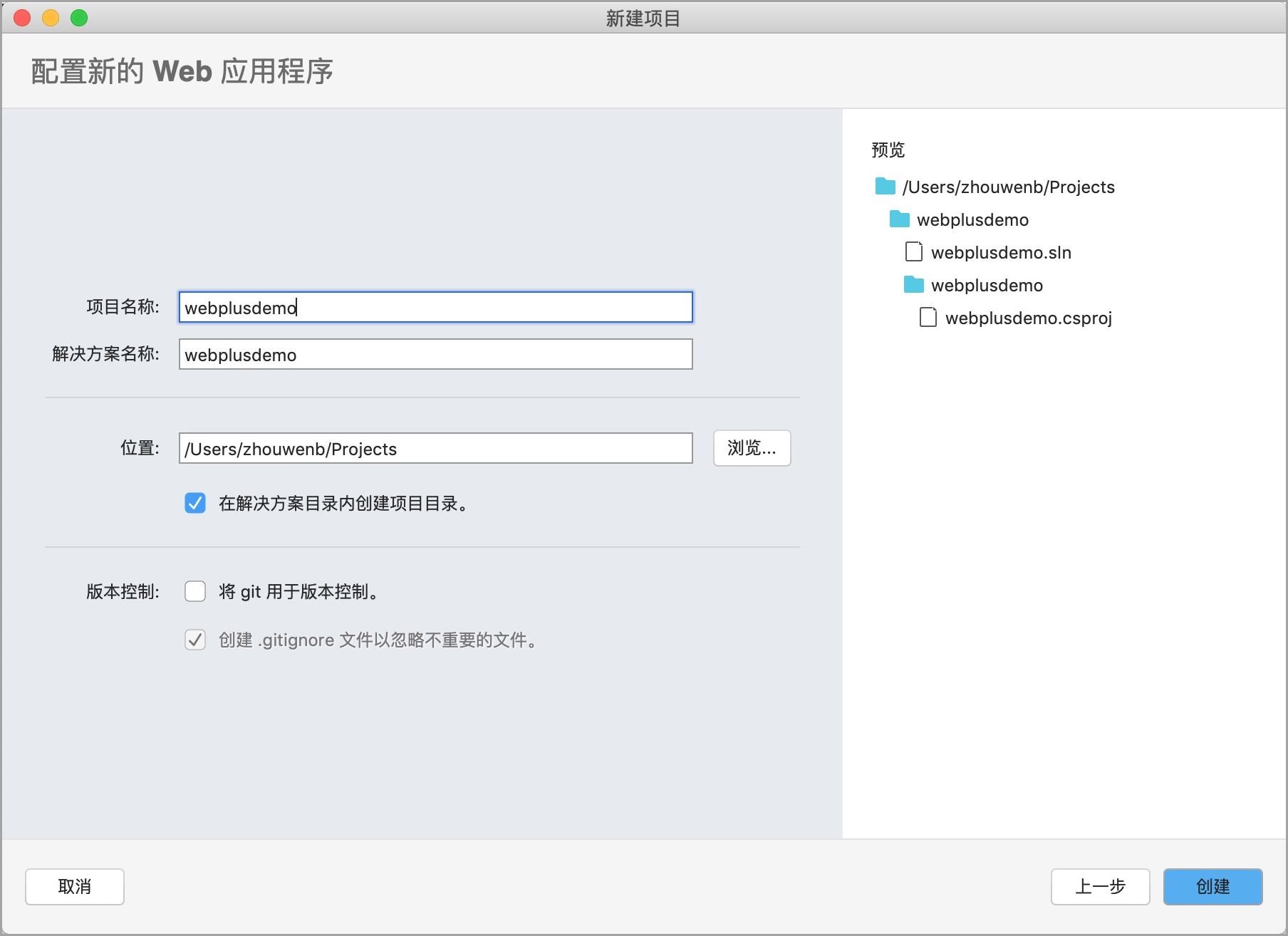Click the file icon next to webplusdemo.sln
Image resolution: width=1288 pixels, height=936 pixels.
click(913, 251)
